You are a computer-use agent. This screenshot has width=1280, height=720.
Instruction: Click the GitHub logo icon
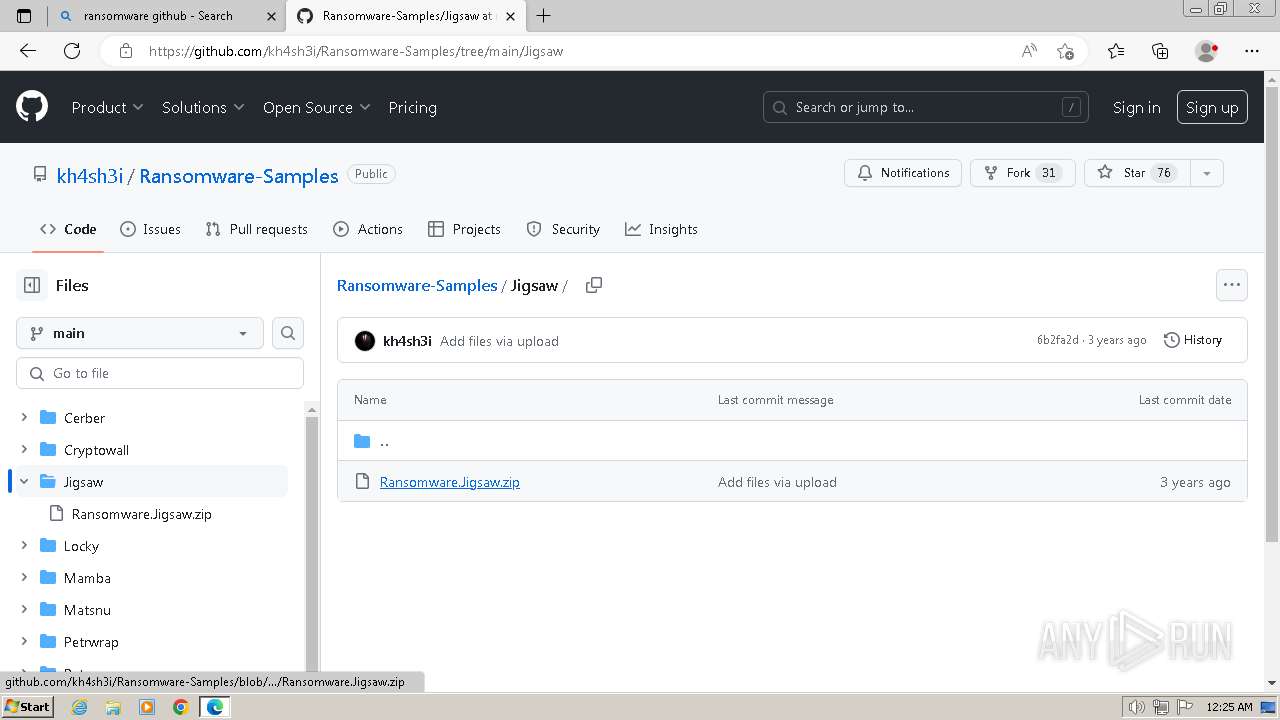click(32, 107)
